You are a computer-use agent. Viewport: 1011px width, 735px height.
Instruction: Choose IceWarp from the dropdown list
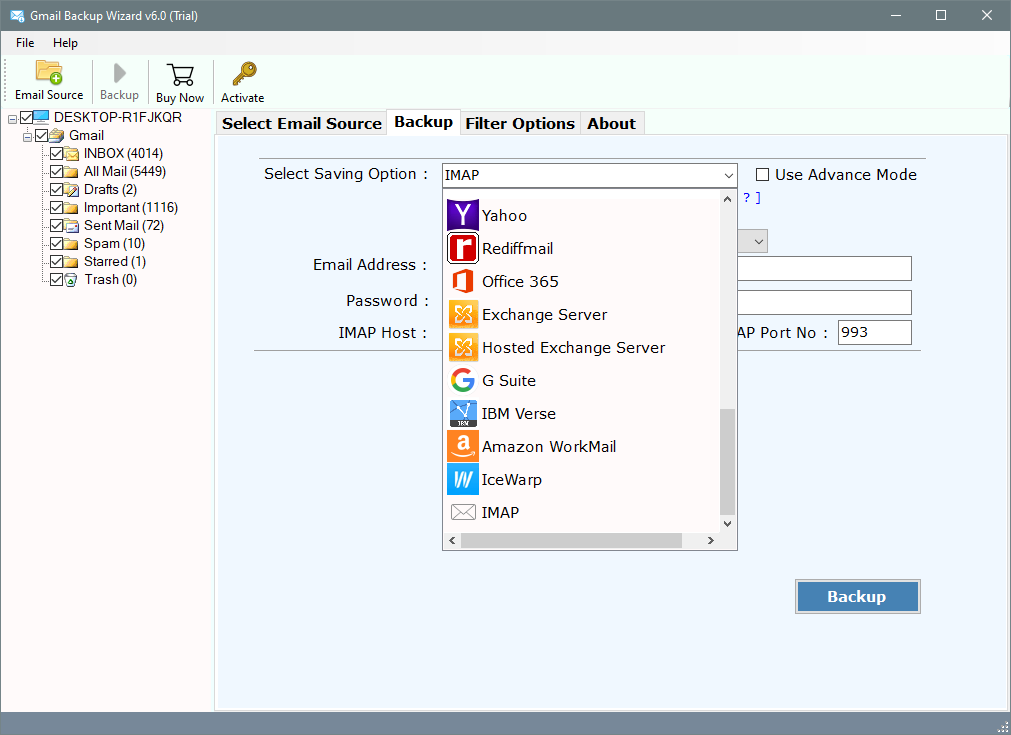click(511, 479)
